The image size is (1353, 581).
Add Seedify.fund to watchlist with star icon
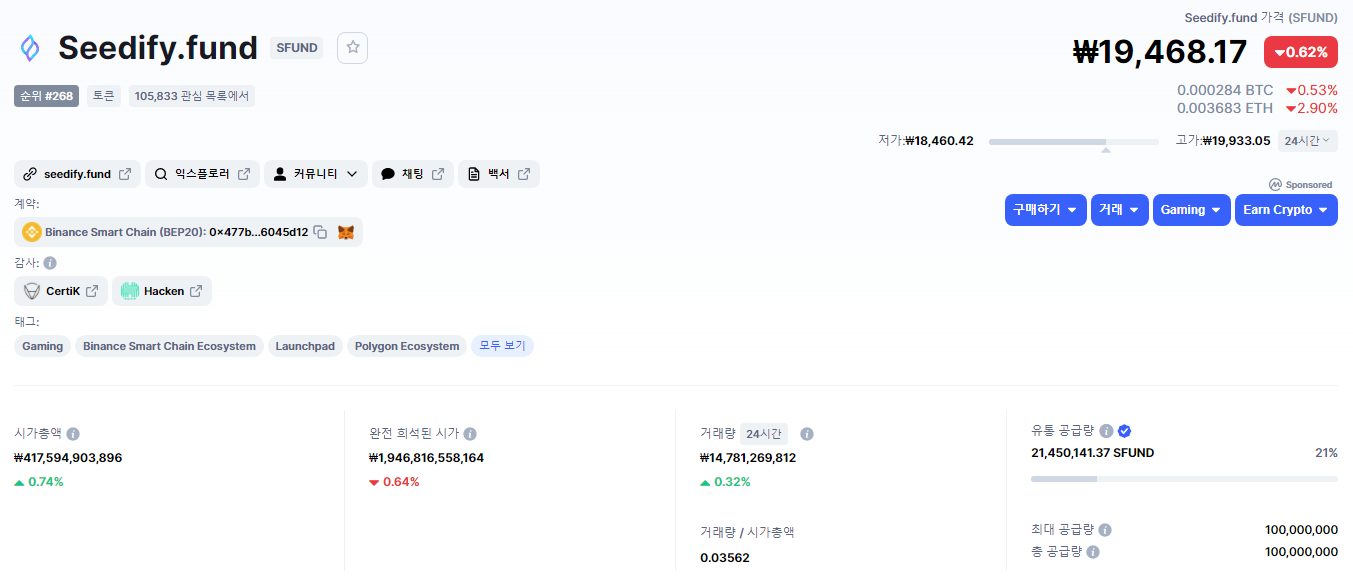[x=352, y=48]
